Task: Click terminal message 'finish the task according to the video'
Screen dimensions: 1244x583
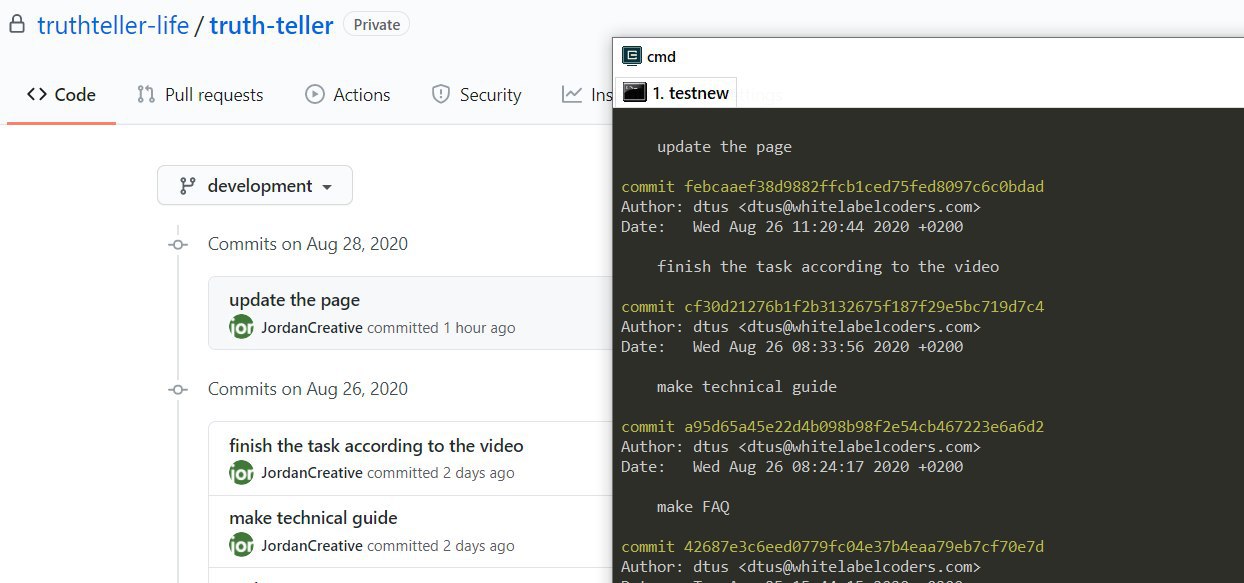Action: (x=828, y=267)
